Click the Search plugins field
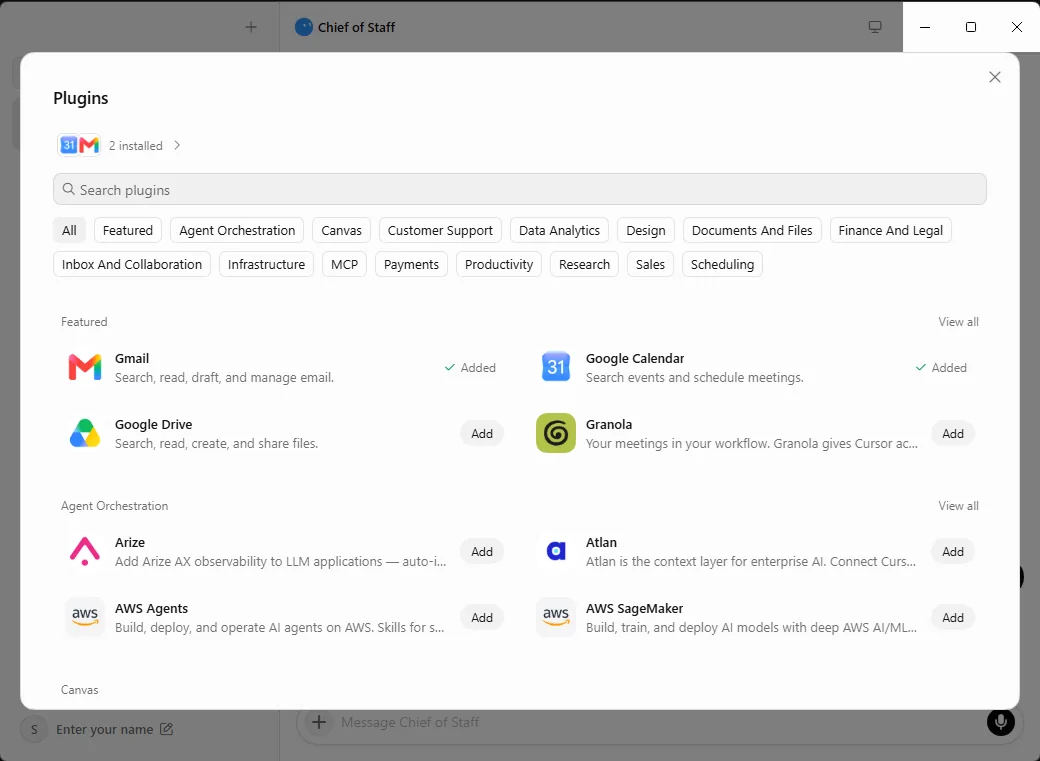 point(520,189)
